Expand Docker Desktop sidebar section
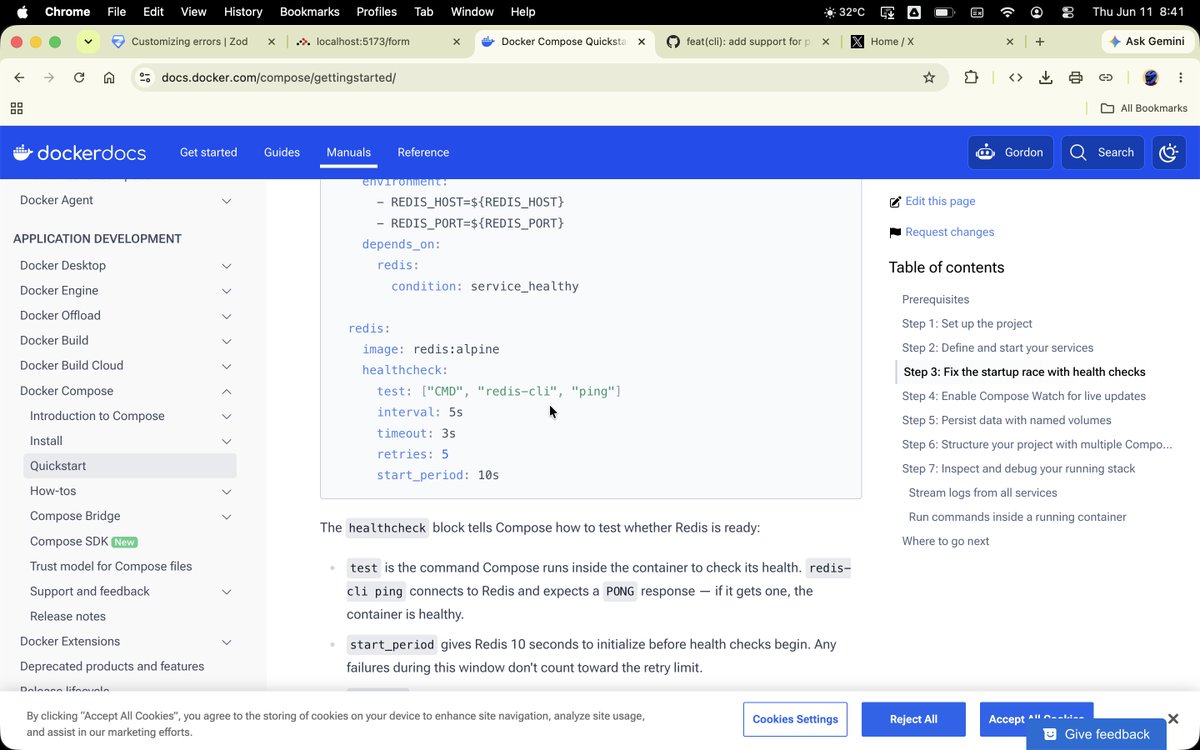The width and height of the screenshot is (1200, 750). pos(226,266)
